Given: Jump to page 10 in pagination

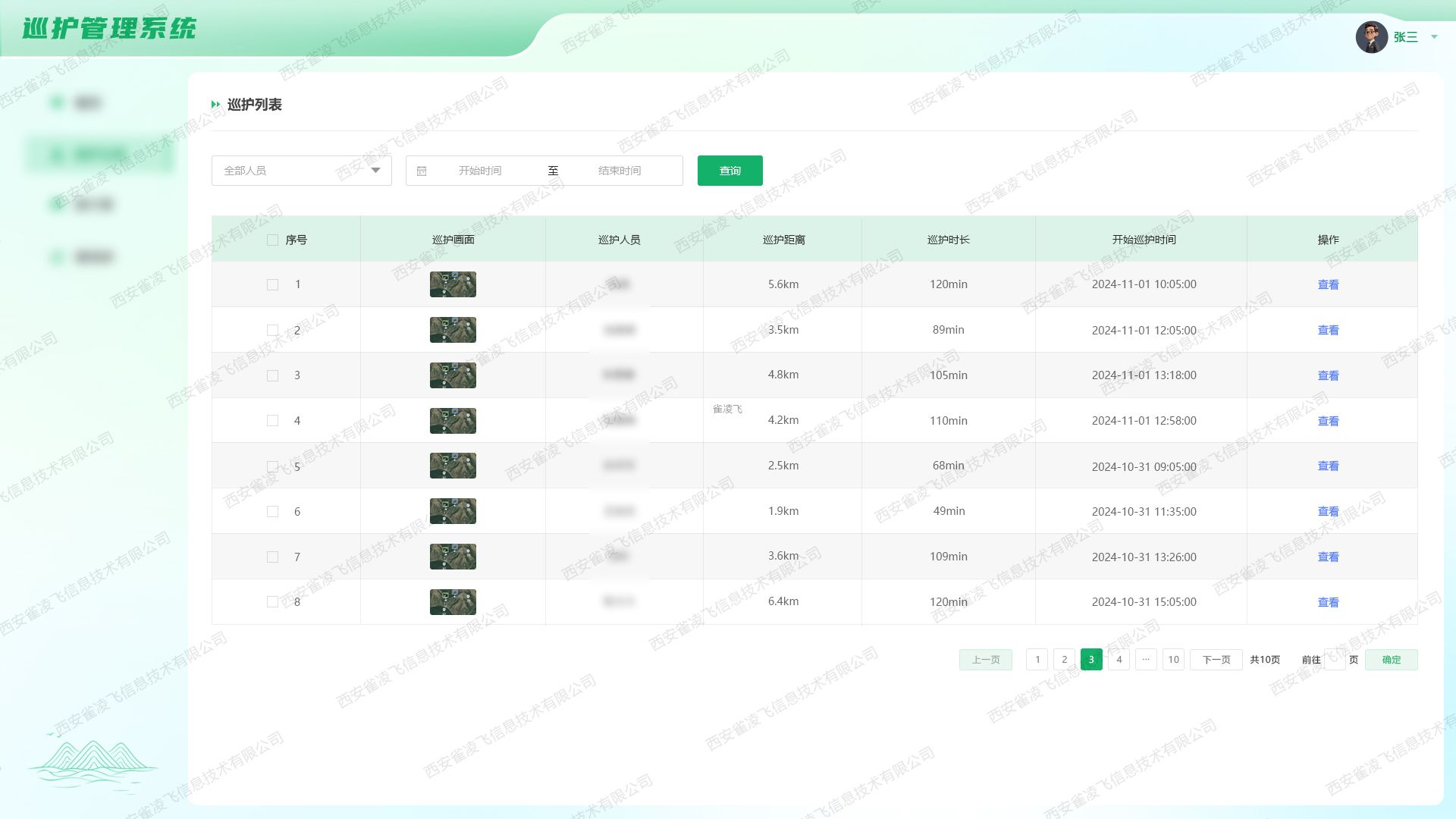Looking at the screenshot, I should click(x=1173, y=660).
